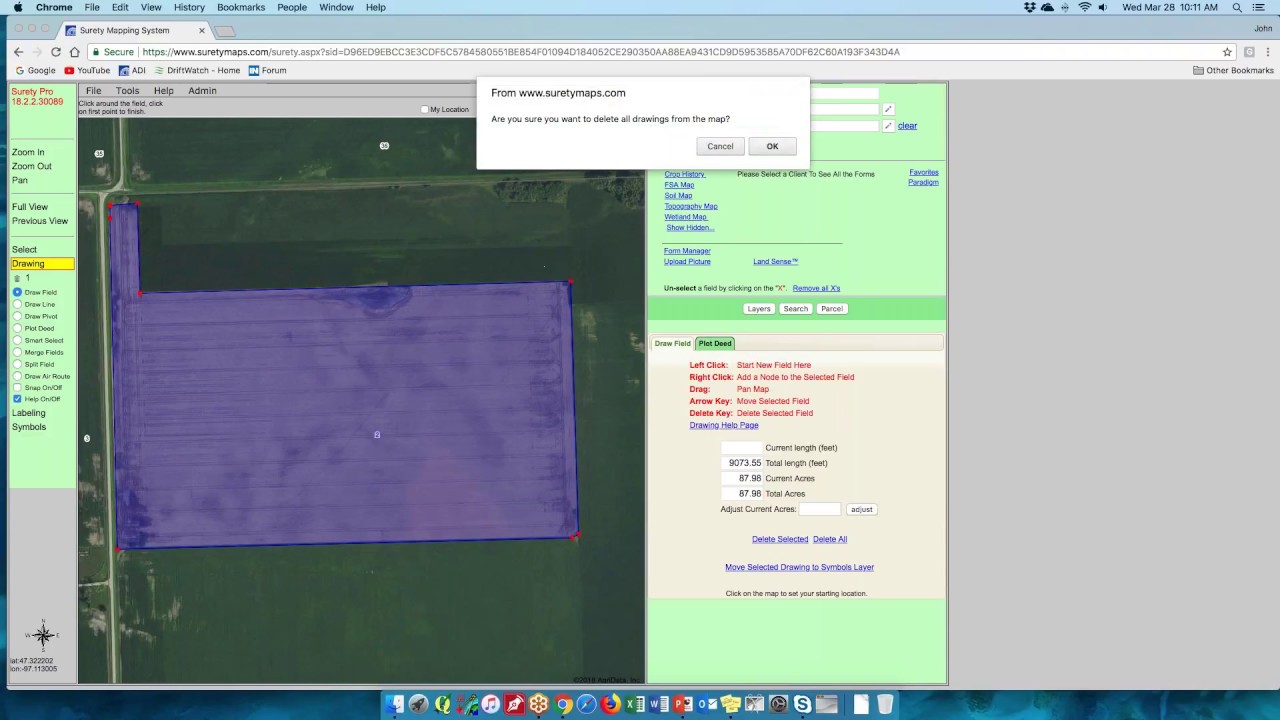Pick the Merge Fields radio option
The height and width of the screenshot is (720, 1280).
pyautogui.click(x=17, y=352)
